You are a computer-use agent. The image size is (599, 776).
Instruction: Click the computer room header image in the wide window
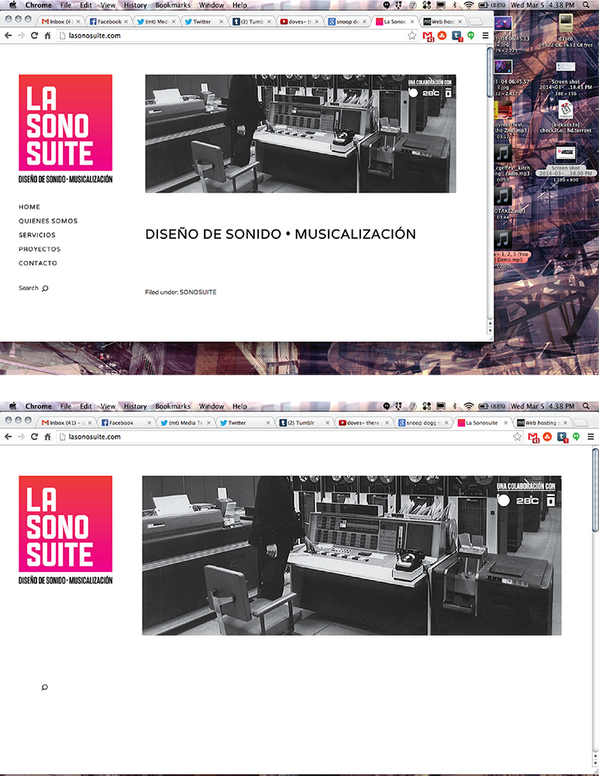(351, 555)
